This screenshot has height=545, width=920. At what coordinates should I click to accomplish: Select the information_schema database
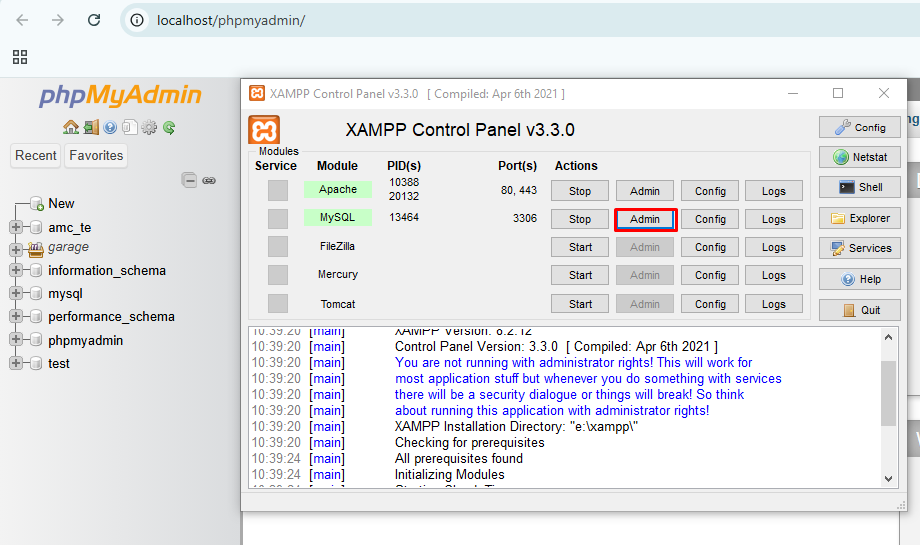107,270
